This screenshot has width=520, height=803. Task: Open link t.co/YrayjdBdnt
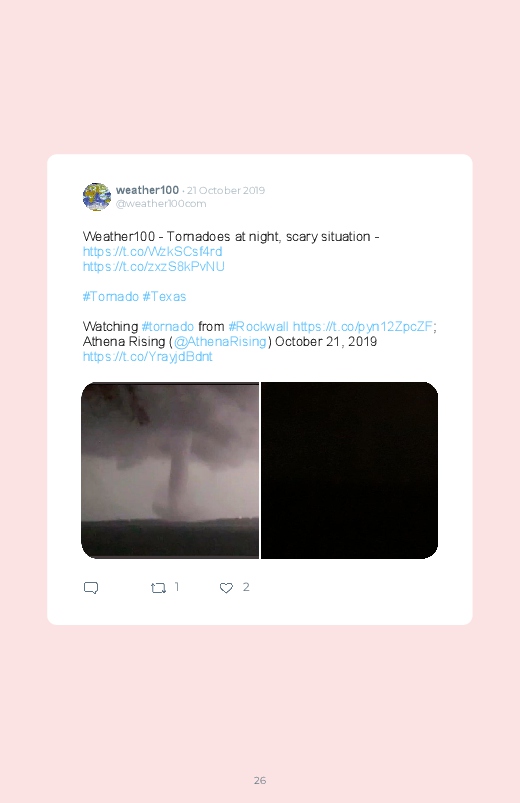[x=148, y=356]
